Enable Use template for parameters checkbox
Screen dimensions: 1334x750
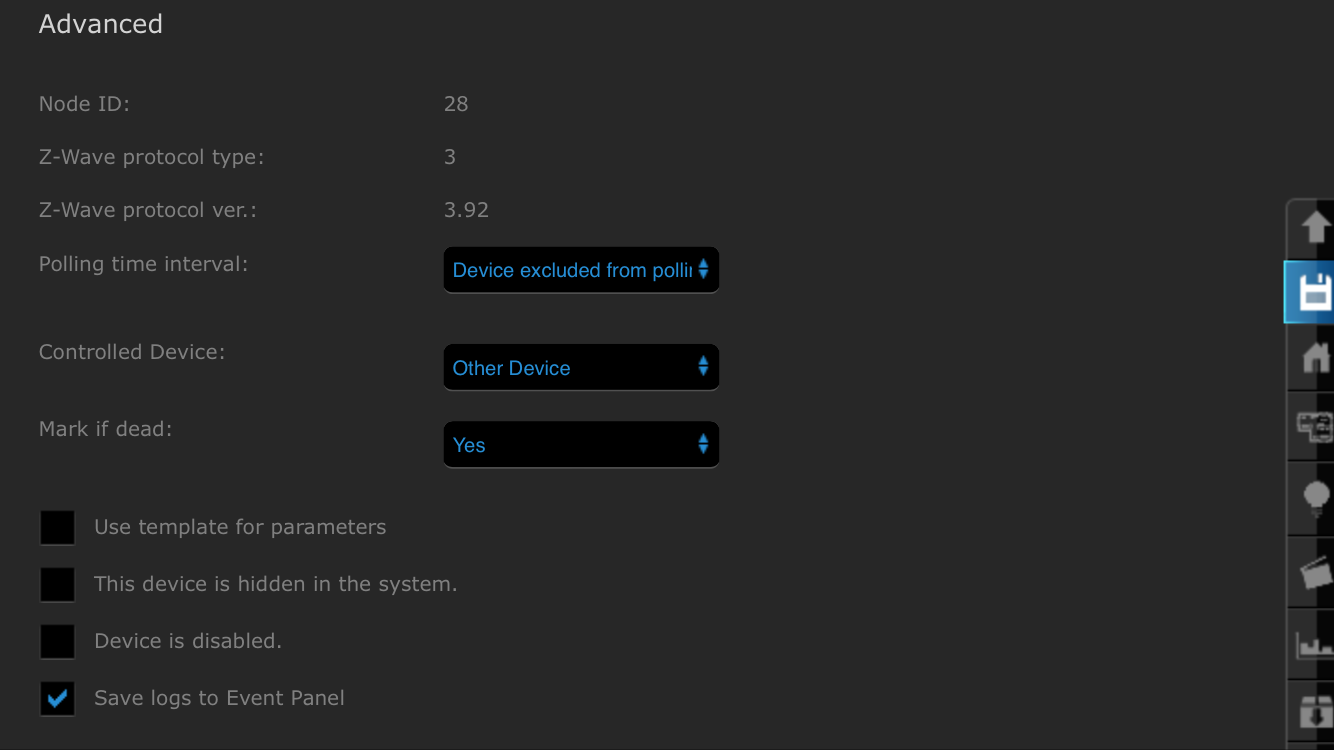pos(57,527)
